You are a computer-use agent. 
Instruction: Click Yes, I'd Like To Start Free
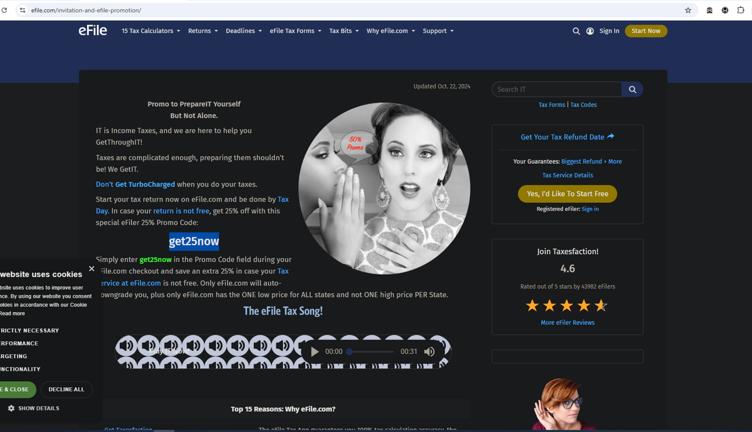[x=567, y=194]
